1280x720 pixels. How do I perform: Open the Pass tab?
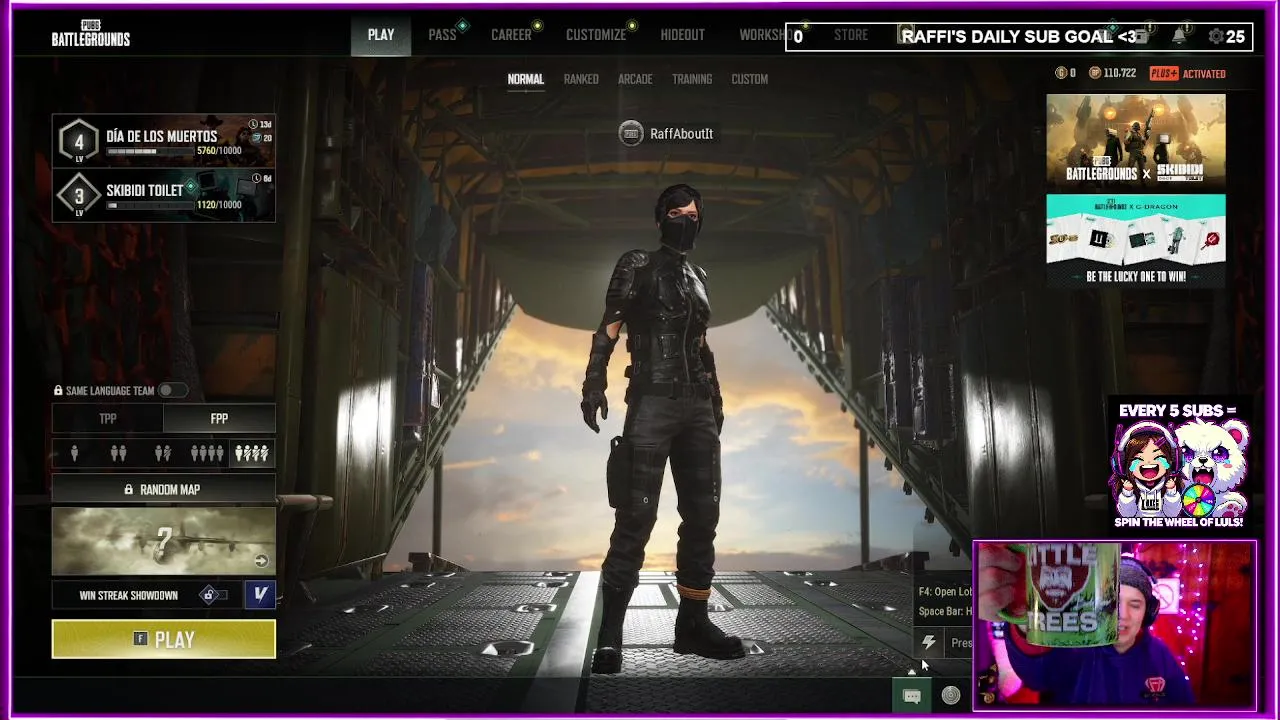[442, 35]
